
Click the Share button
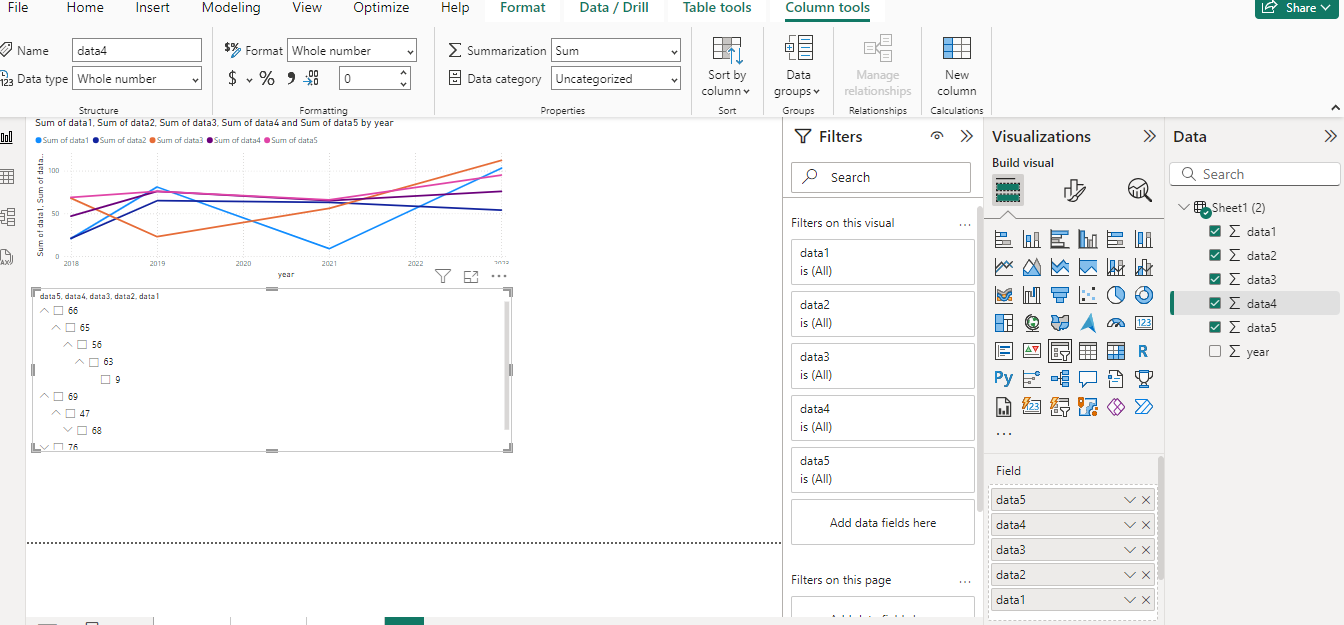point(1297,8)
